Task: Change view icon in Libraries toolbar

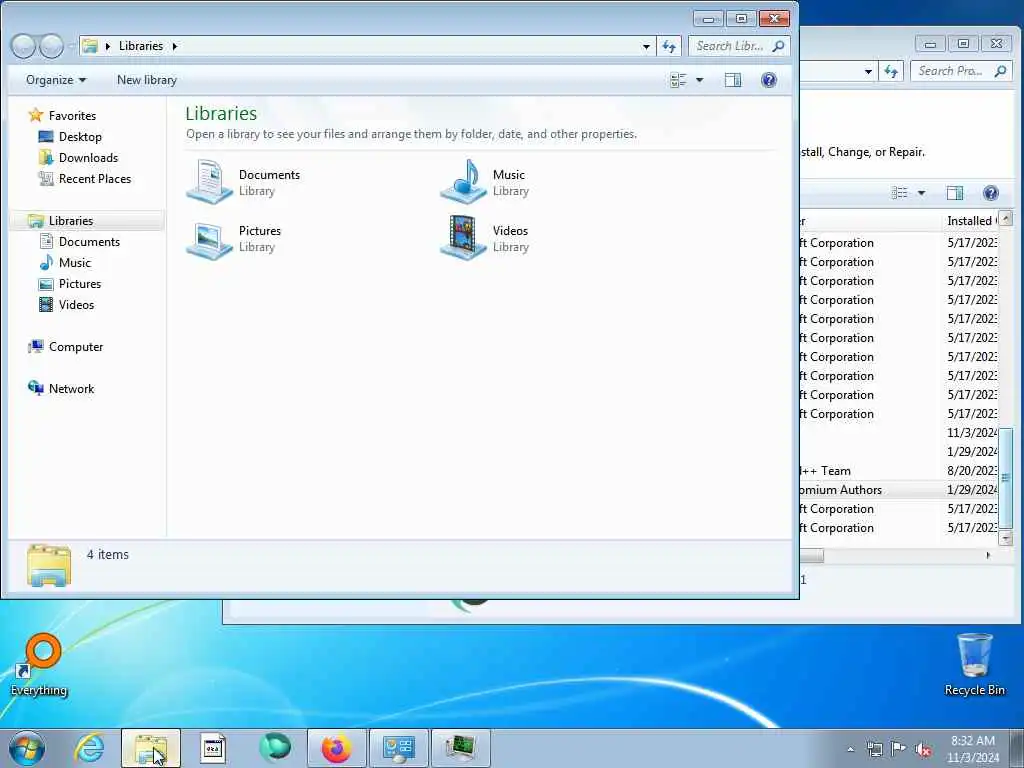Action: coord(678,80)
